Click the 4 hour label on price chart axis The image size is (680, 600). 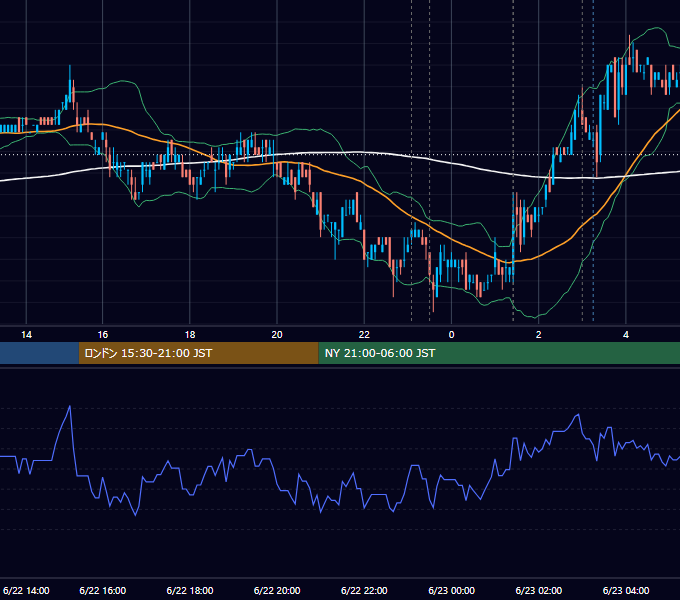point(626,335)
